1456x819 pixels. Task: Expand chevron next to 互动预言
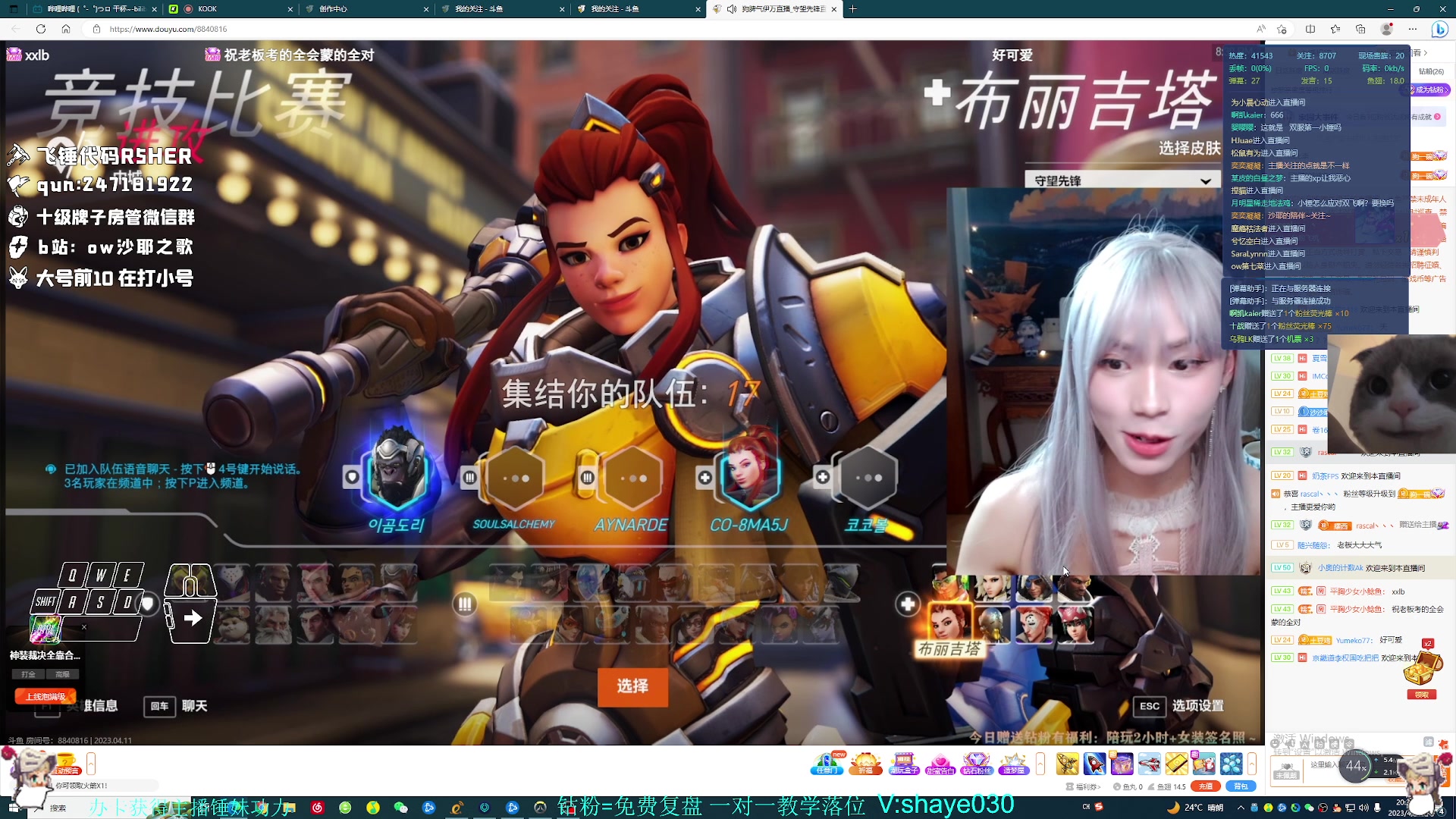click(91, 763)
